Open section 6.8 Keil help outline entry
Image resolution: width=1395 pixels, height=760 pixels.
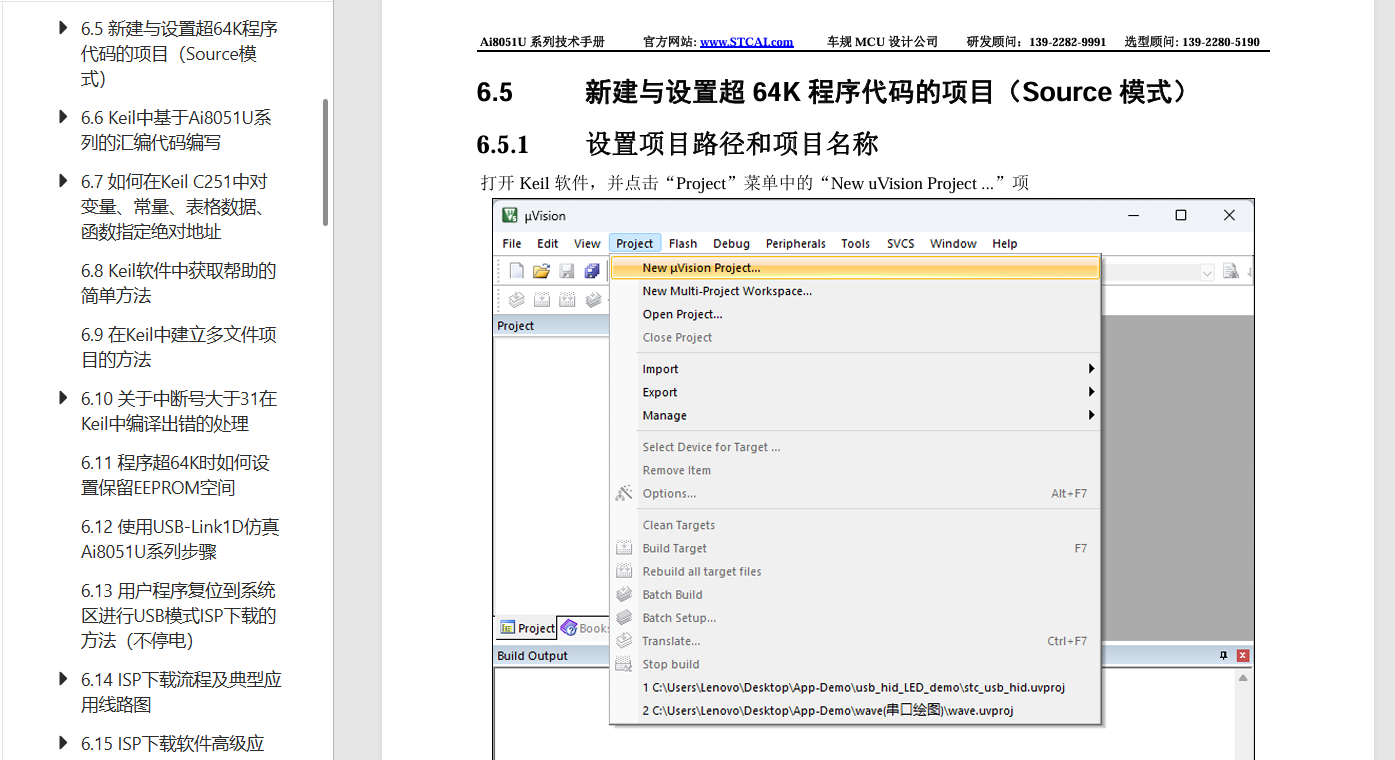[178, 283]
